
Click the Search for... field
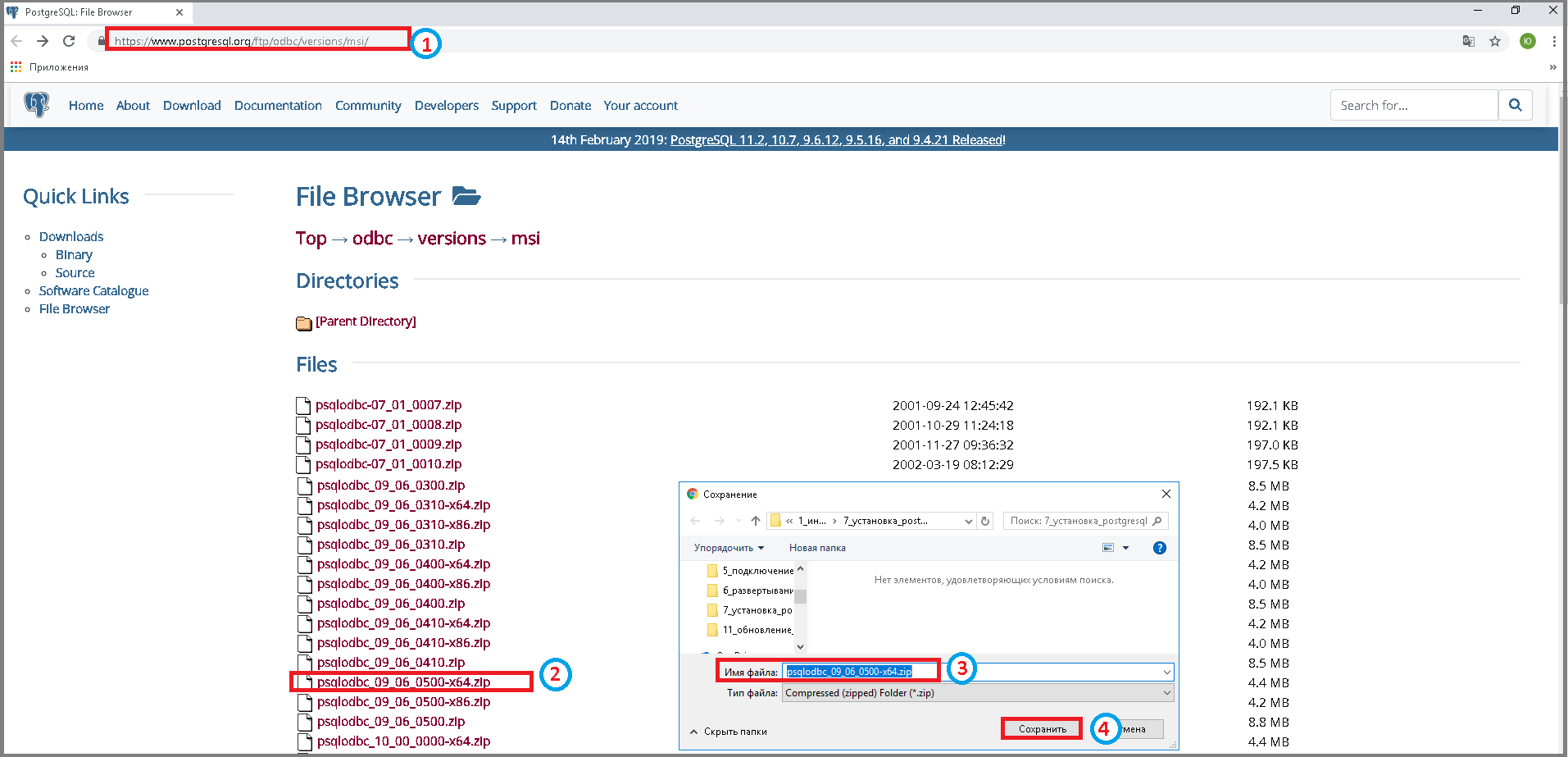point(1414,105)
